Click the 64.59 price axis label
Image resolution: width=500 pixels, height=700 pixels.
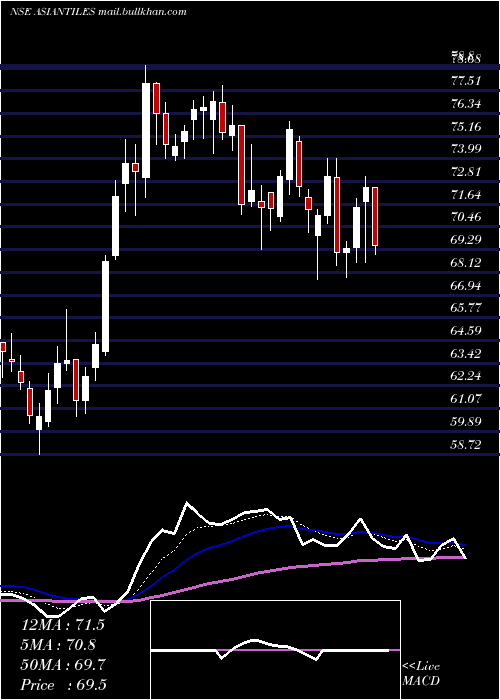[466, 331]
